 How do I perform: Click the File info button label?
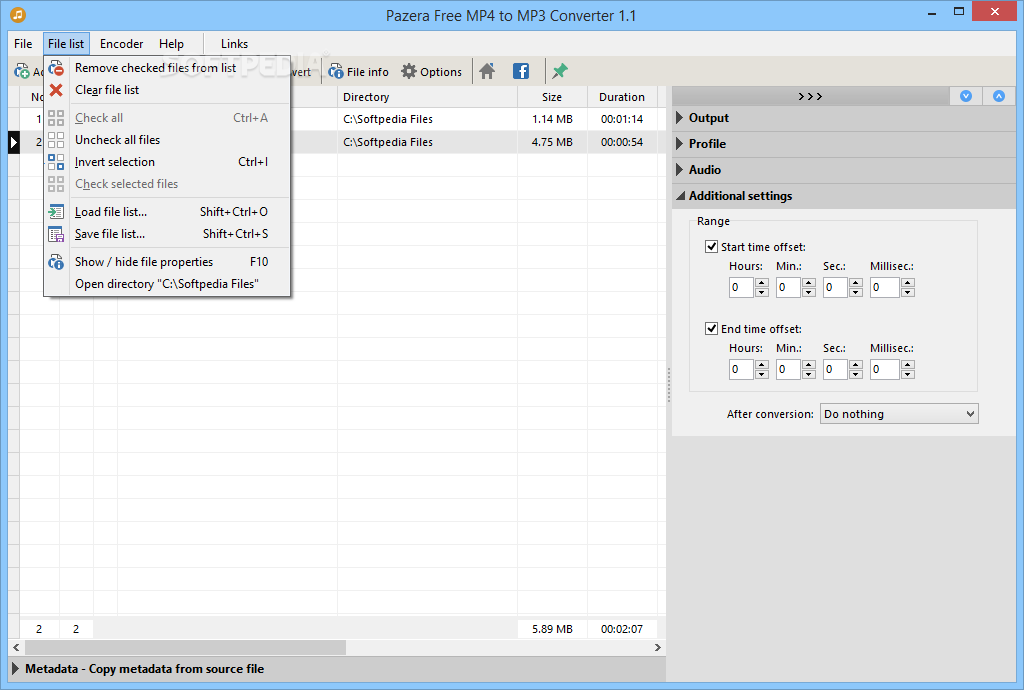tap(368, 72)
